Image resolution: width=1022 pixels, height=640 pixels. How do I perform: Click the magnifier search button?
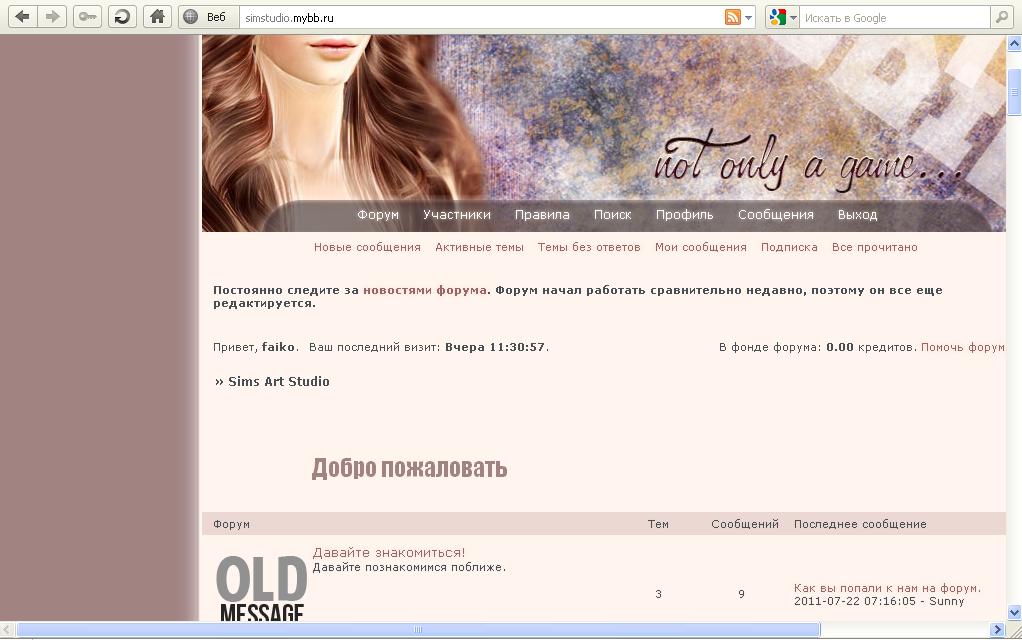(x=1001, y=18)
